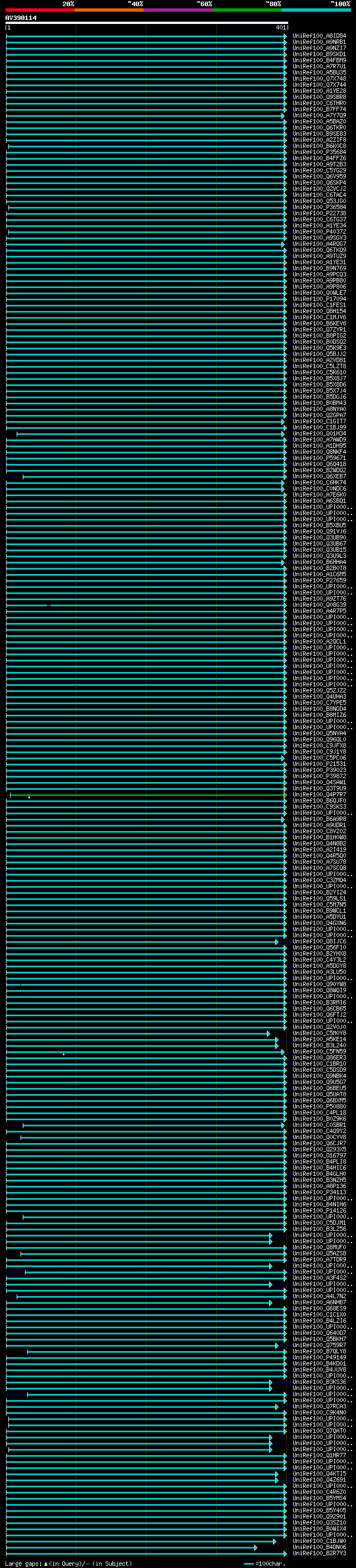Open hit UniRef100_C1BJW0

pos(319,1541)
